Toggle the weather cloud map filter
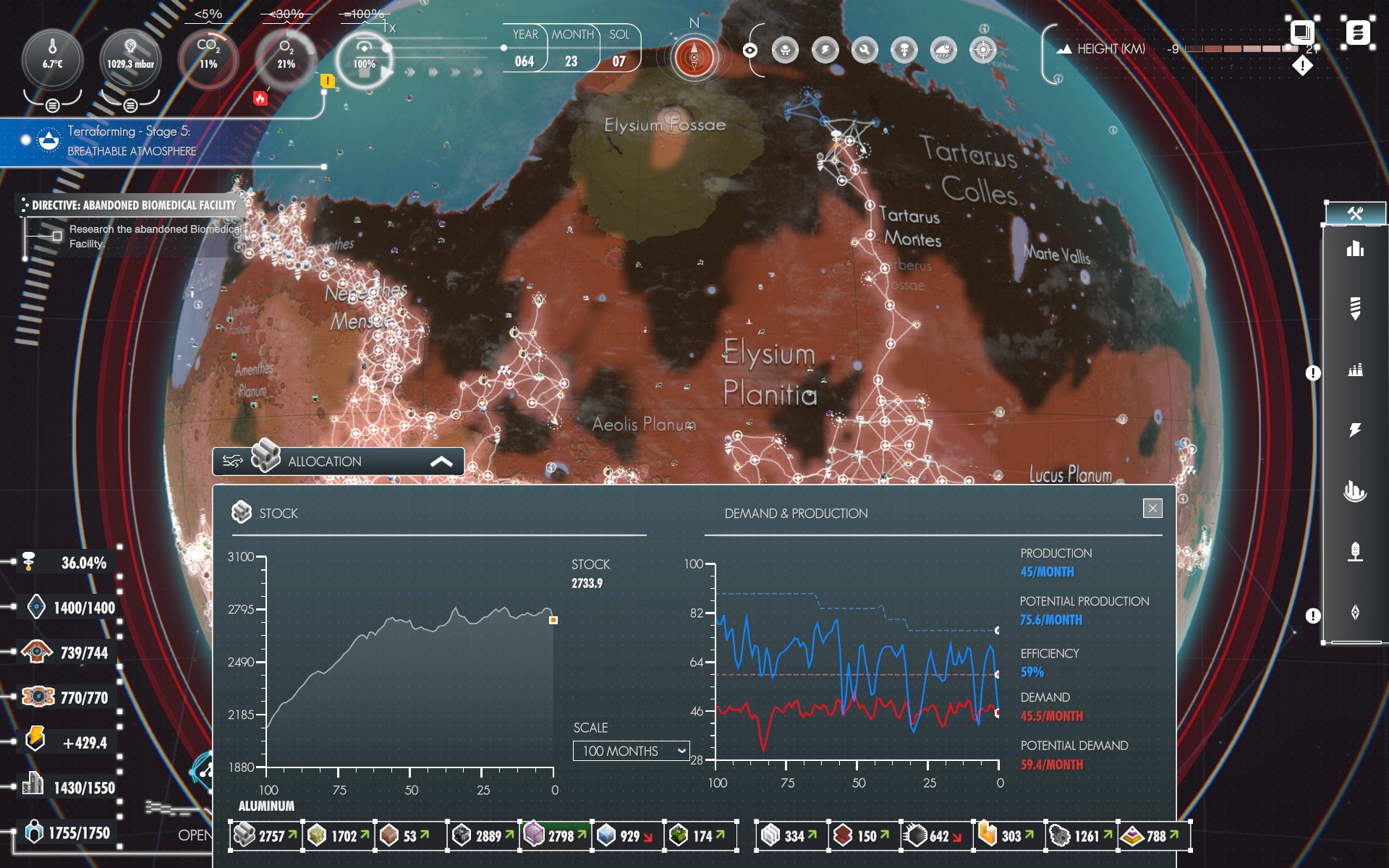1389x868 pixels. (943, 51)
